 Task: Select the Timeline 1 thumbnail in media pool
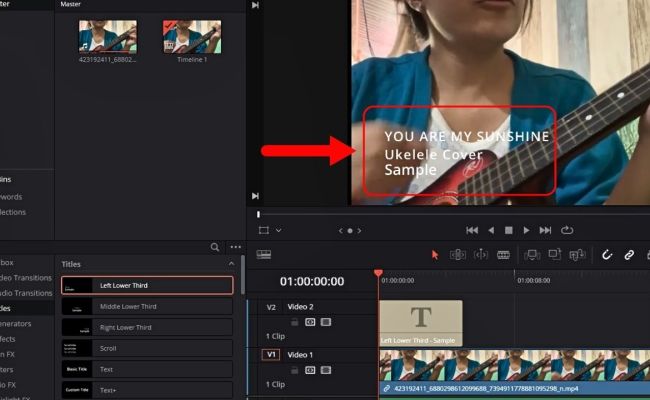point(192,37)
